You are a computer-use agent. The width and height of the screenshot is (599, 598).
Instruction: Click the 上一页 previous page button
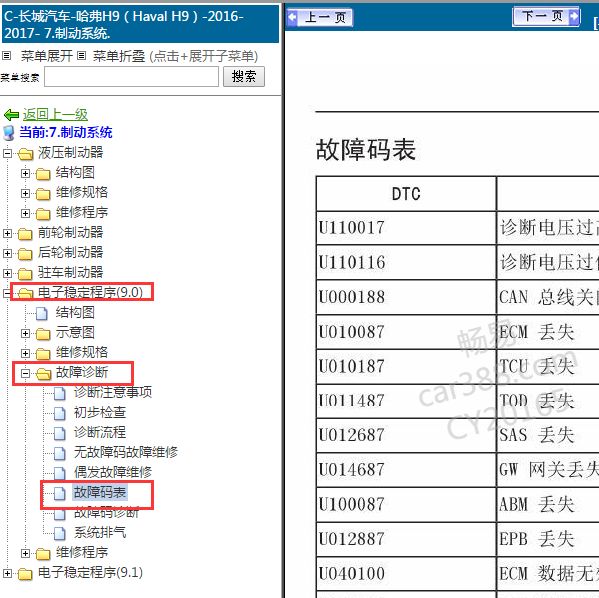[320, 17]
